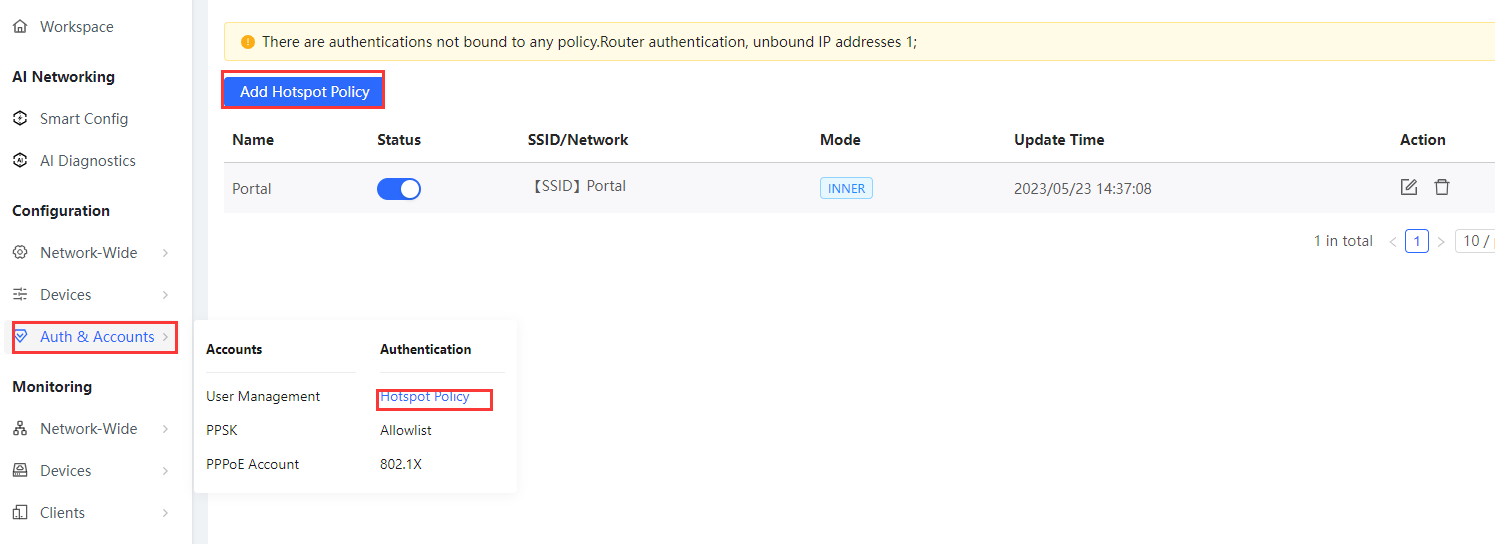Click the AI Diagnostics icon
The width and height of the screenshot is (1495, 544).
pyautogui.click(x=20, y=161)
